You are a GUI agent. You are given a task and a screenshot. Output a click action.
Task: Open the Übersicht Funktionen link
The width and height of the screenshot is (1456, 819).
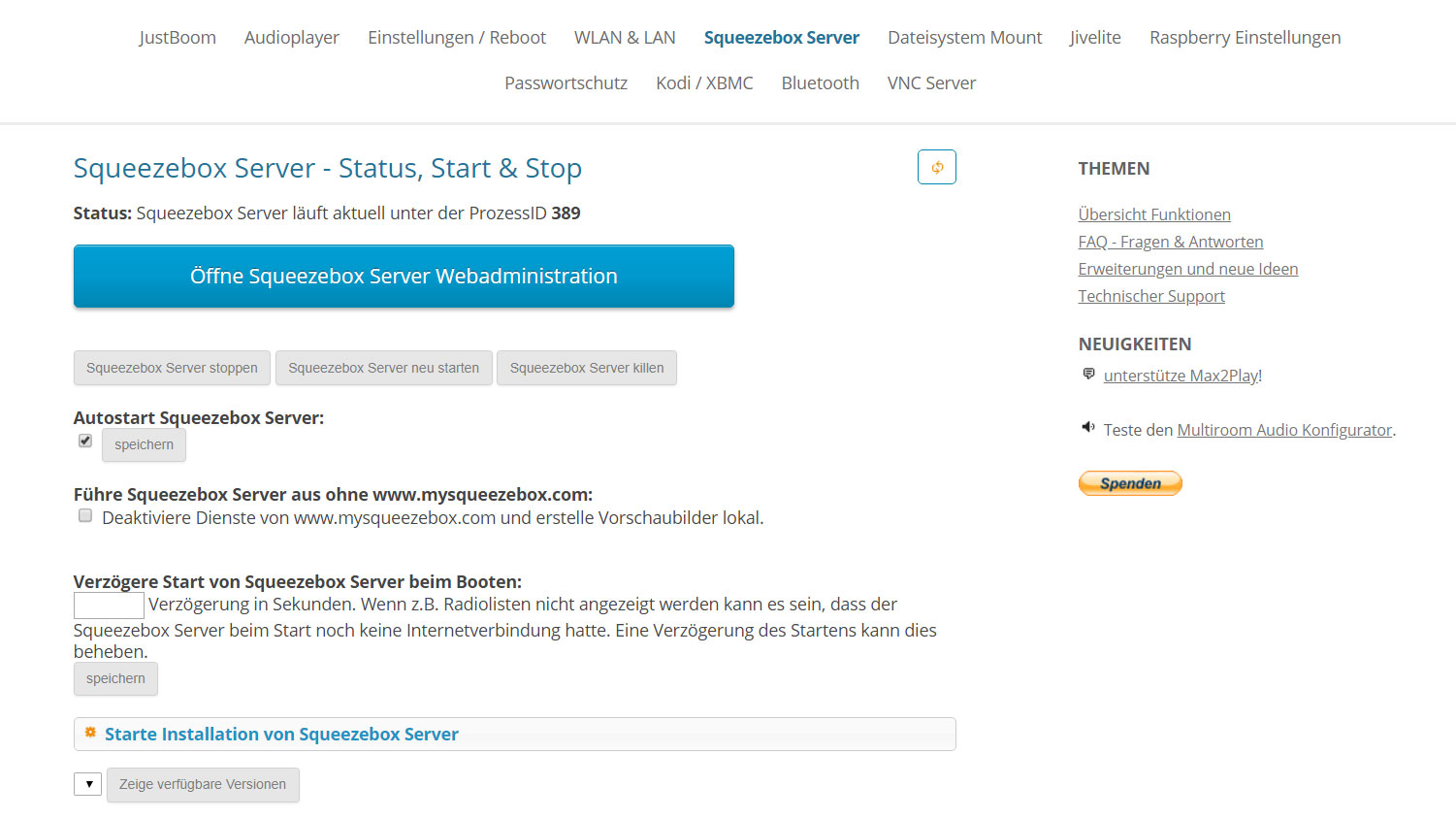pos(1154,214)
